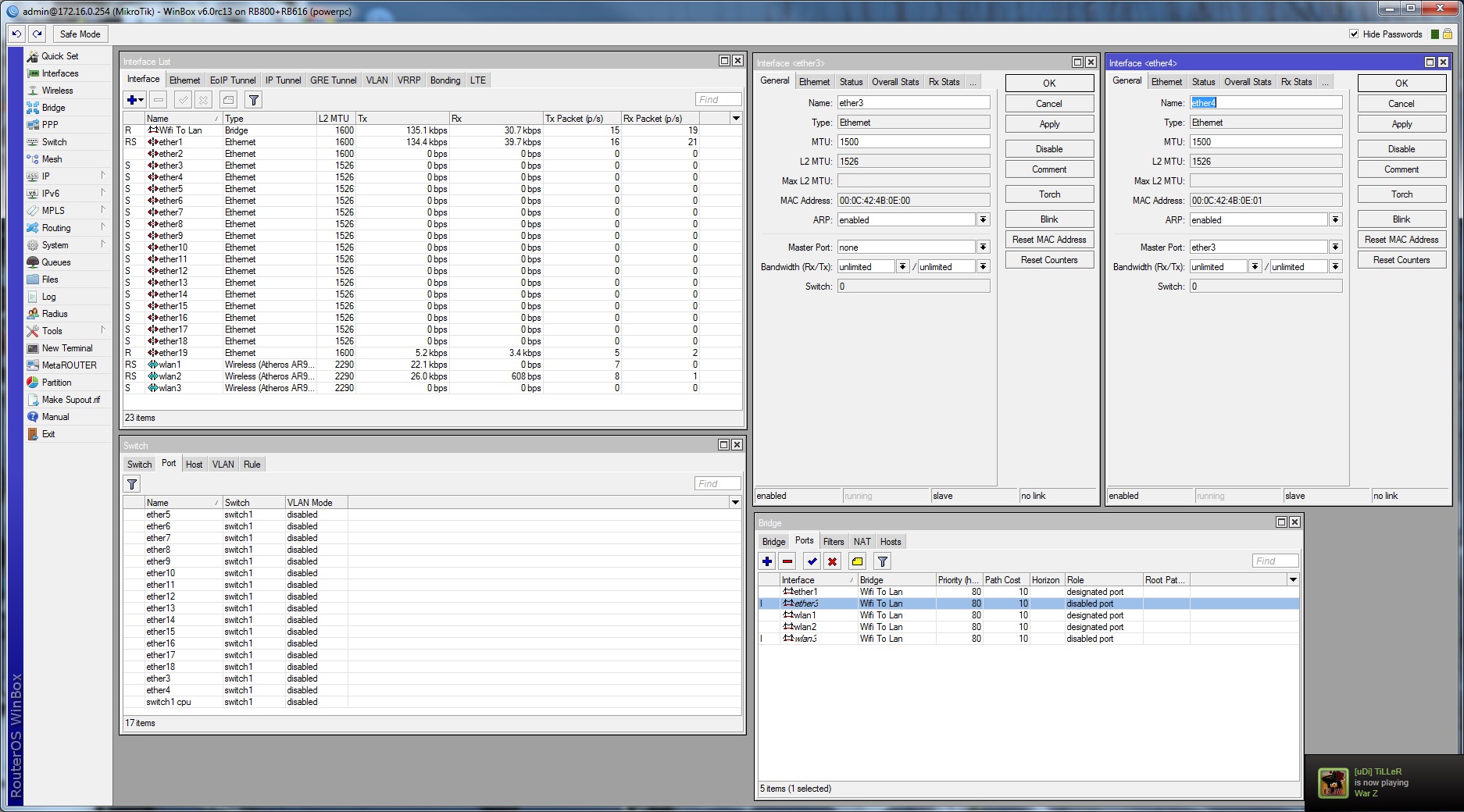
Task: Open ARP dropdown in ether4 window
Action: click(x=1336, y=220)
